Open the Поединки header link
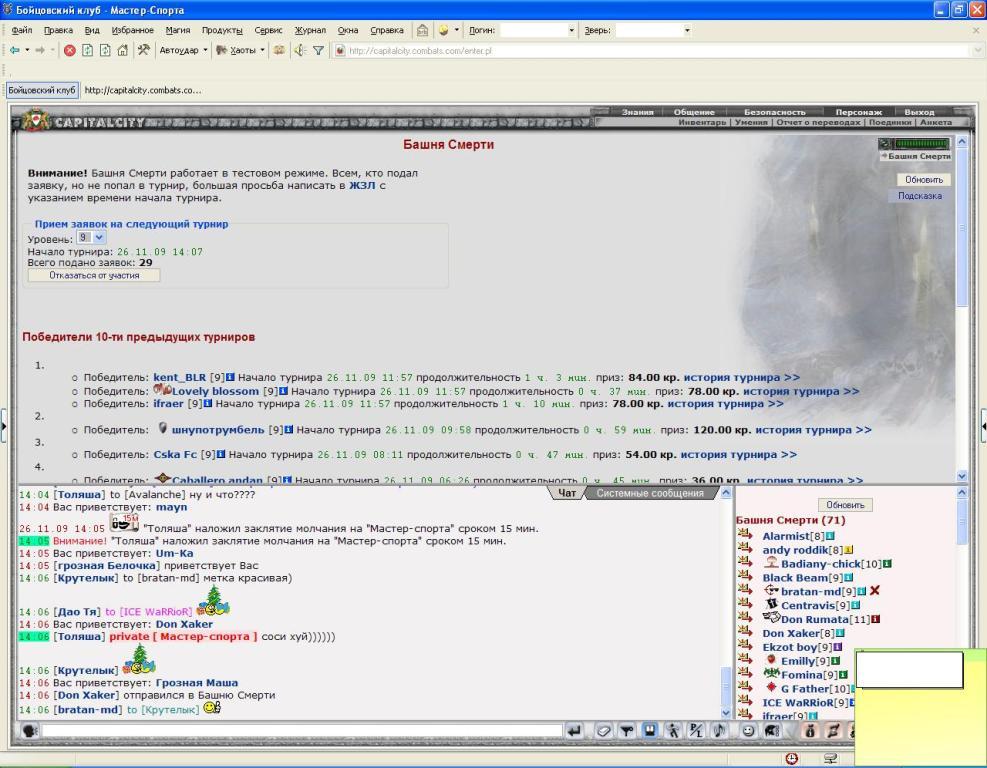Screen dimensions: 987x768 [889, 122]
